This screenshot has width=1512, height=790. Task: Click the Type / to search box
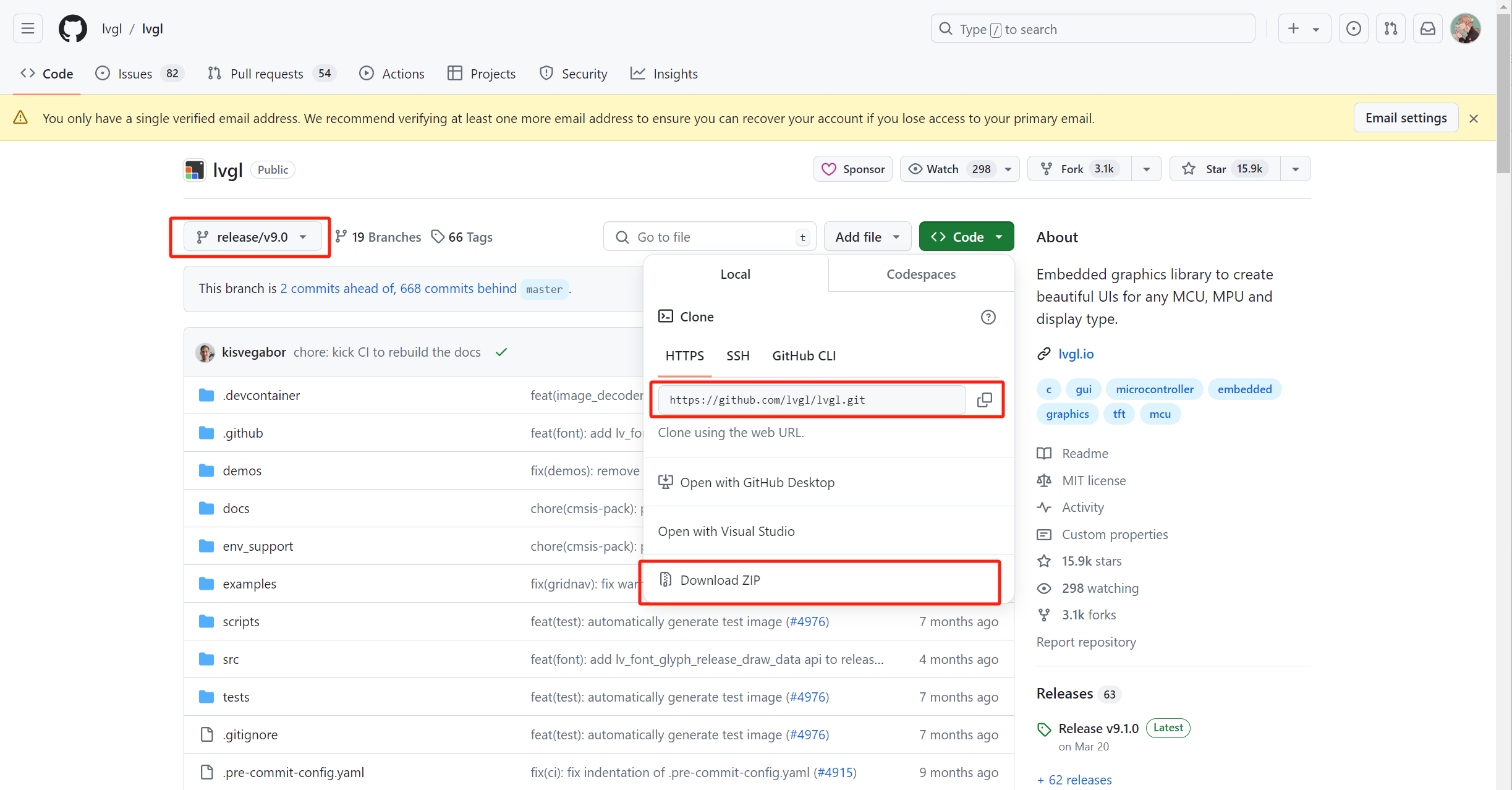(x=1092, y=28)
